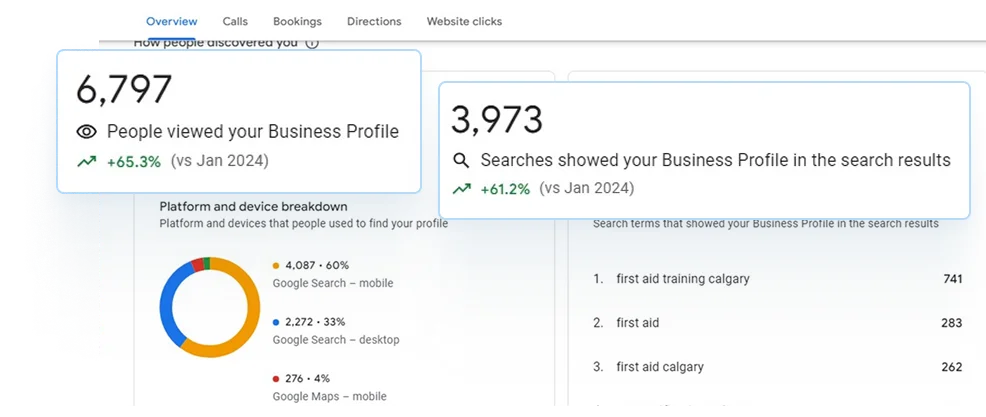Go to the Bookings tab

click(297, 21)
